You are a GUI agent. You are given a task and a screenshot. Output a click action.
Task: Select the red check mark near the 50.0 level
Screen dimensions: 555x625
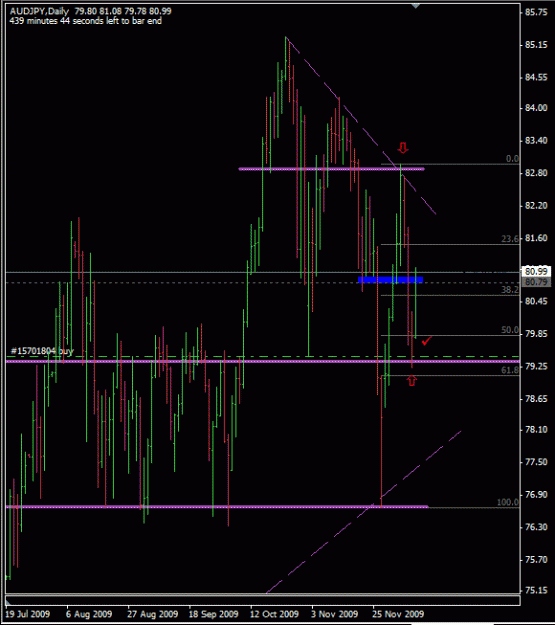pos(426,341)
